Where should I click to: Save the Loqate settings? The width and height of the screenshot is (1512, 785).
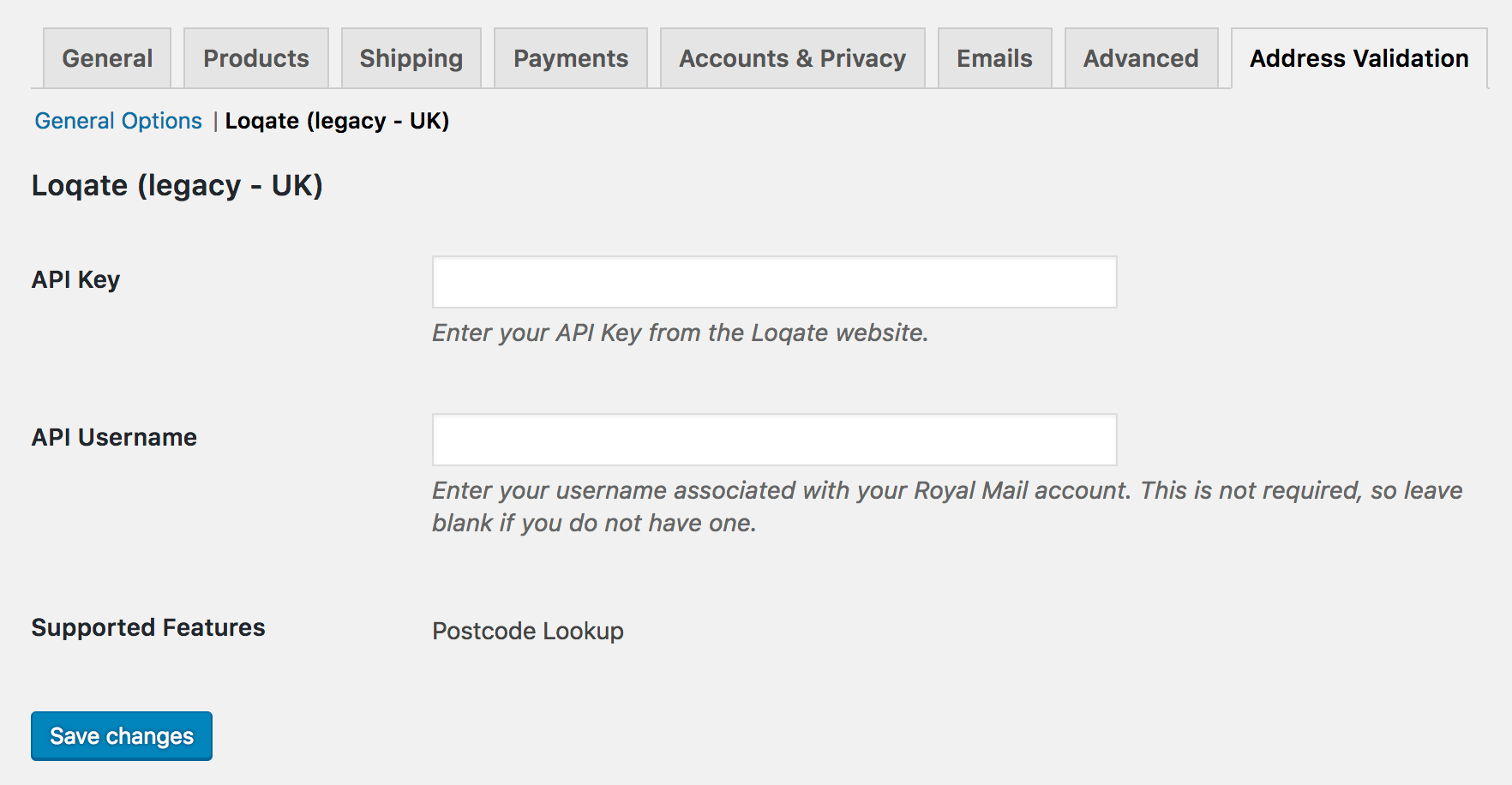coord(121,735)
